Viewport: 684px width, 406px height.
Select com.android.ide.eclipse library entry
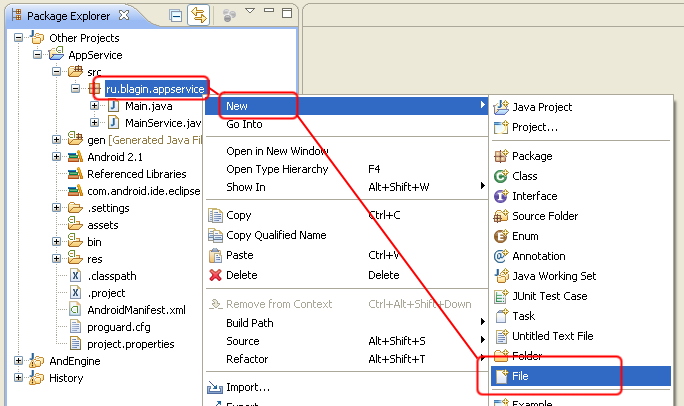coord(144,191)
